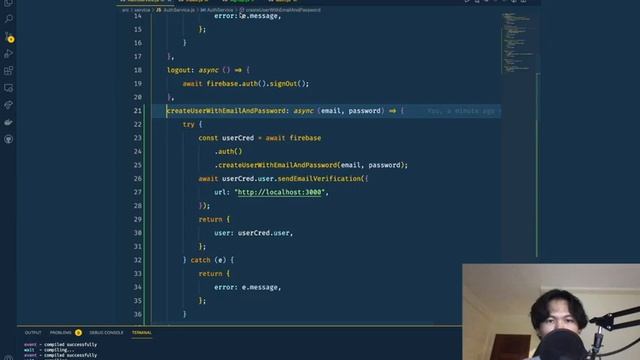Click the yellow Problems count badge

(78, 333)
